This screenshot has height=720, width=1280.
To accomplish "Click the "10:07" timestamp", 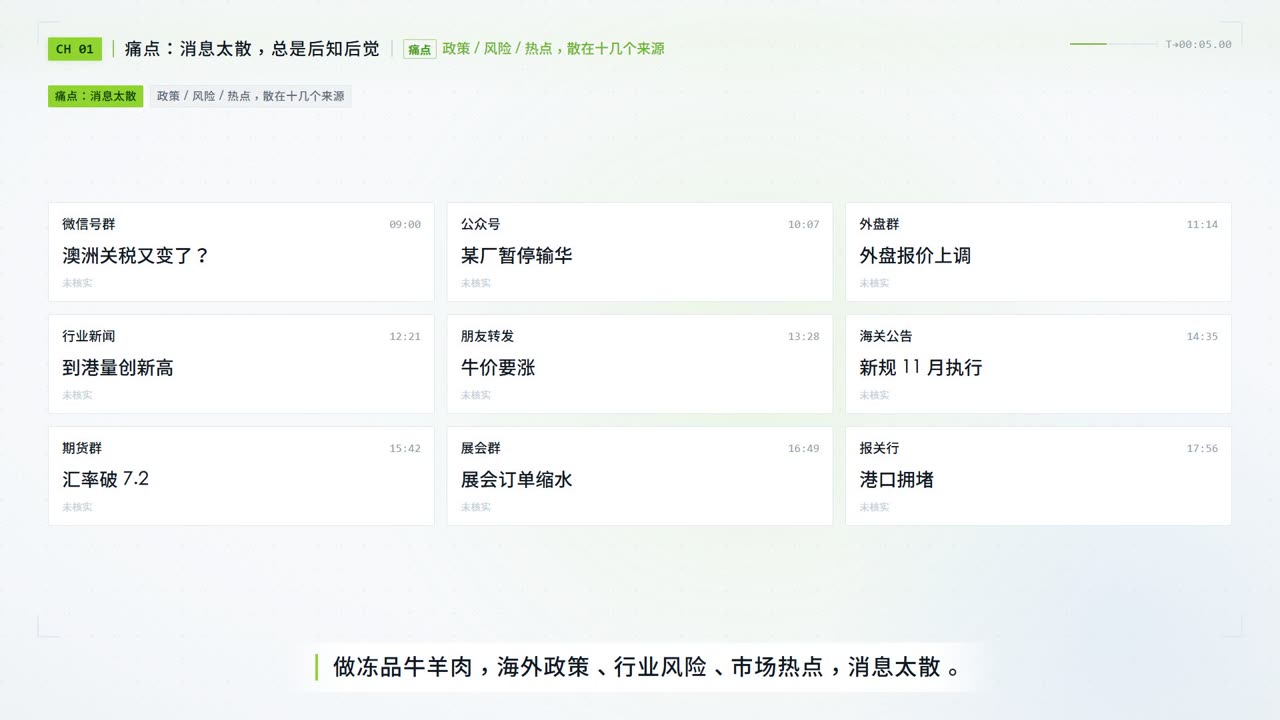I will [803, 225].
